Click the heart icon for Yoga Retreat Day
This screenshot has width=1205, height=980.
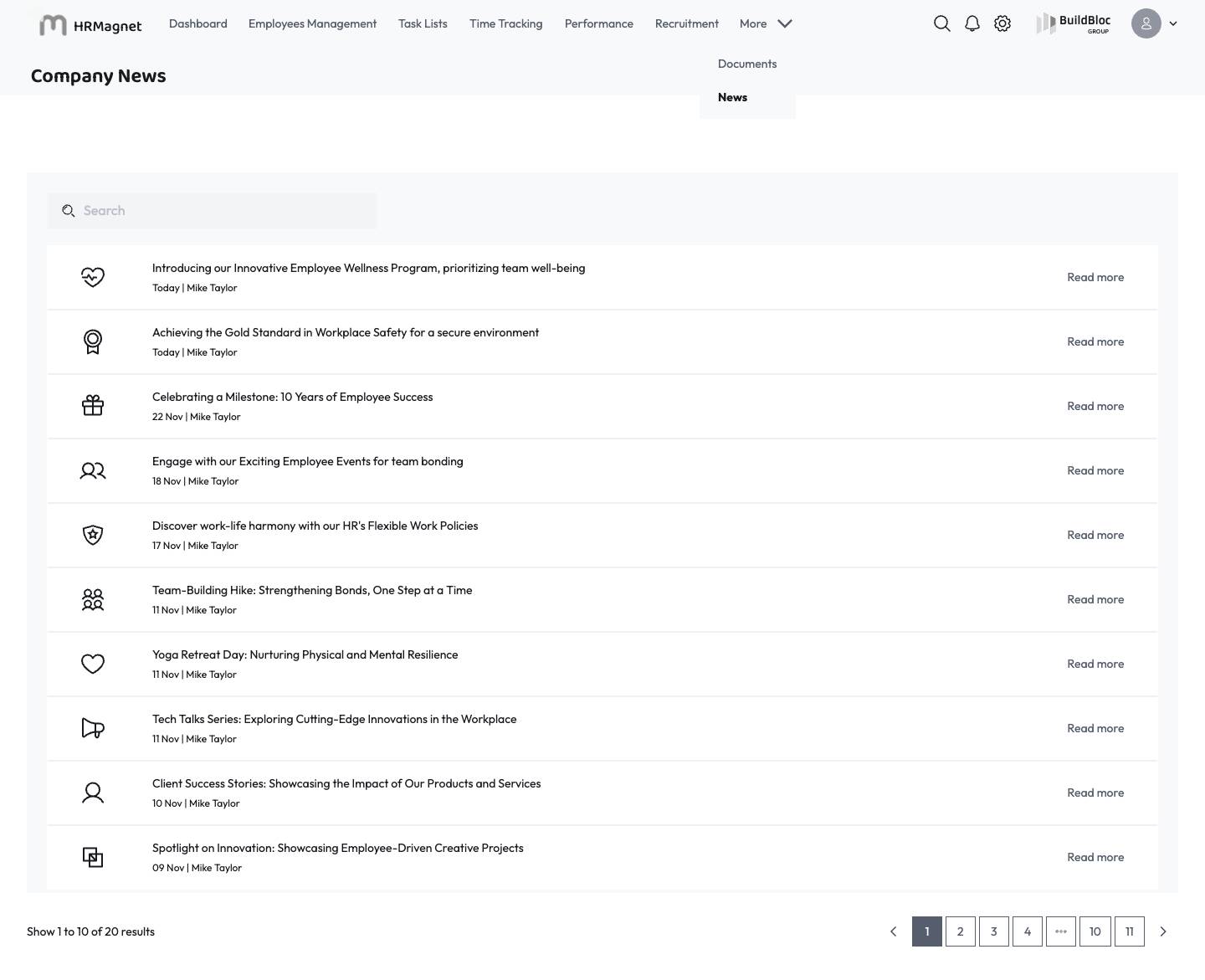93,664
